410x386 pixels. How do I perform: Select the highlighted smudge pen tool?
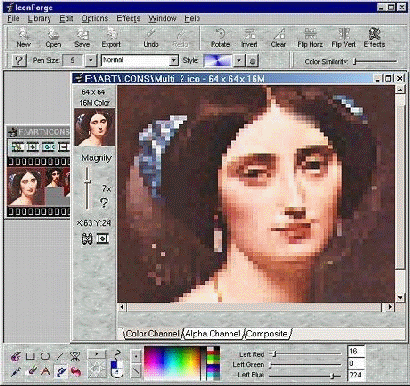[x=60, y=371]
